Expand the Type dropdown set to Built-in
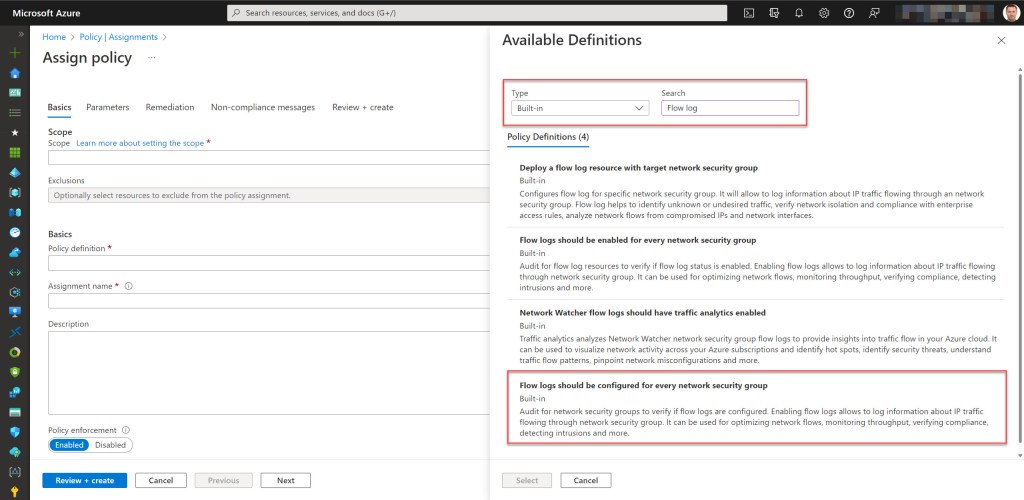Image resolution: width=1024 pixels, height=500 pixels. pos(578,108)
